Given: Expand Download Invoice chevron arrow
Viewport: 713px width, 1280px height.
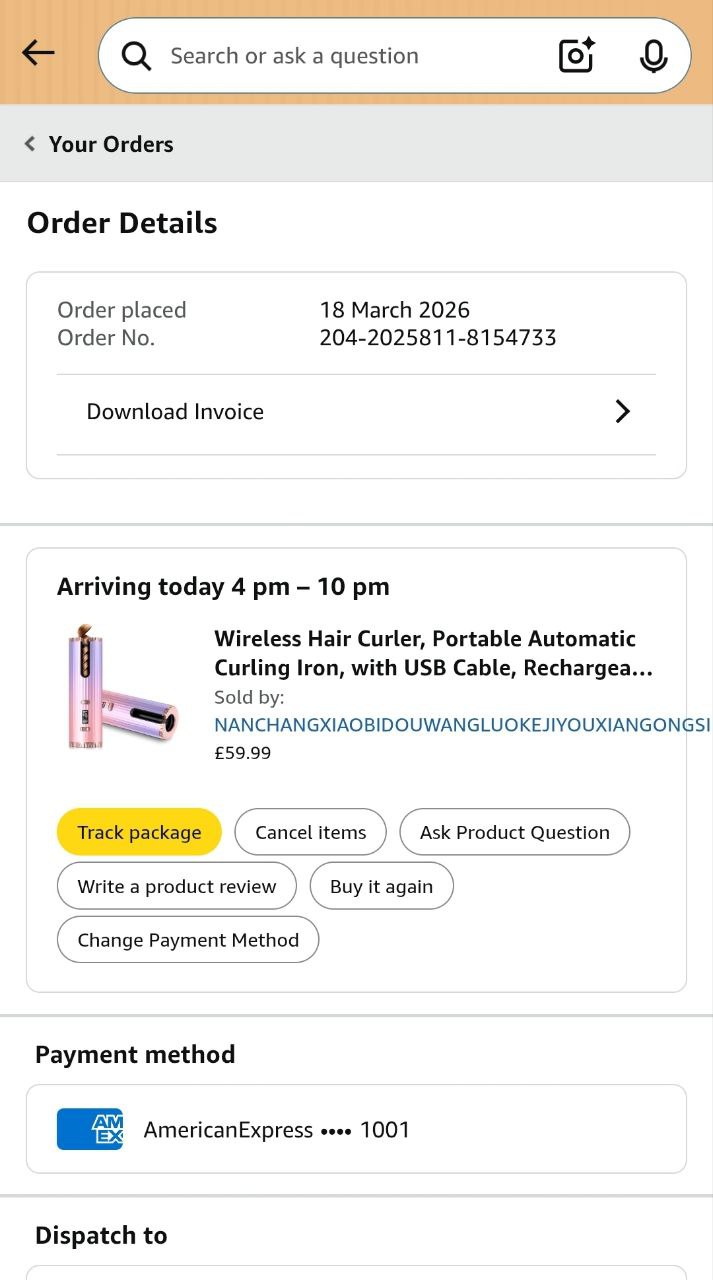Looking at the screenshot, I should [x=622, y=412].
